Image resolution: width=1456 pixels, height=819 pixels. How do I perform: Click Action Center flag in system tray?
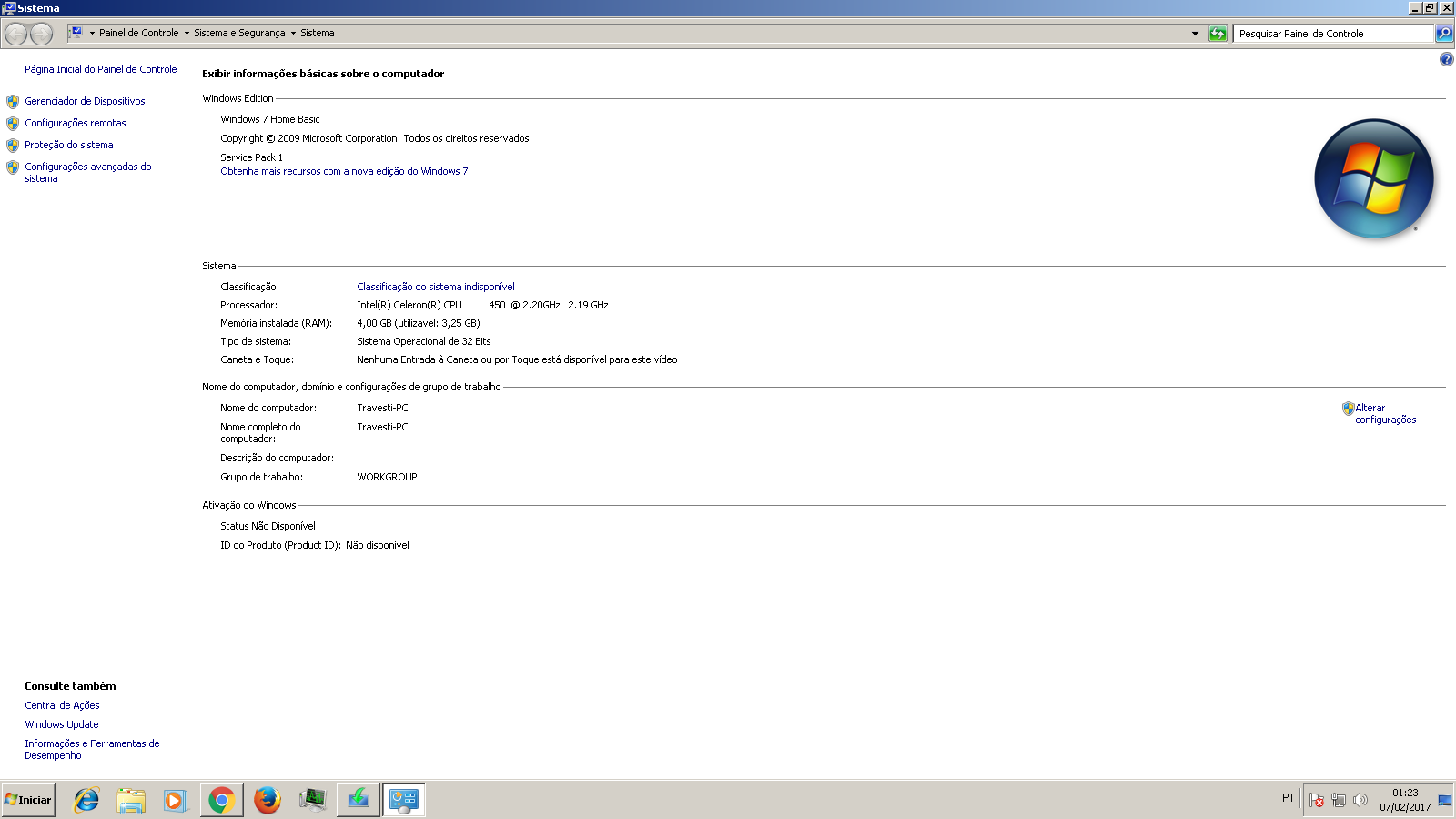[x=1317, y=800]
